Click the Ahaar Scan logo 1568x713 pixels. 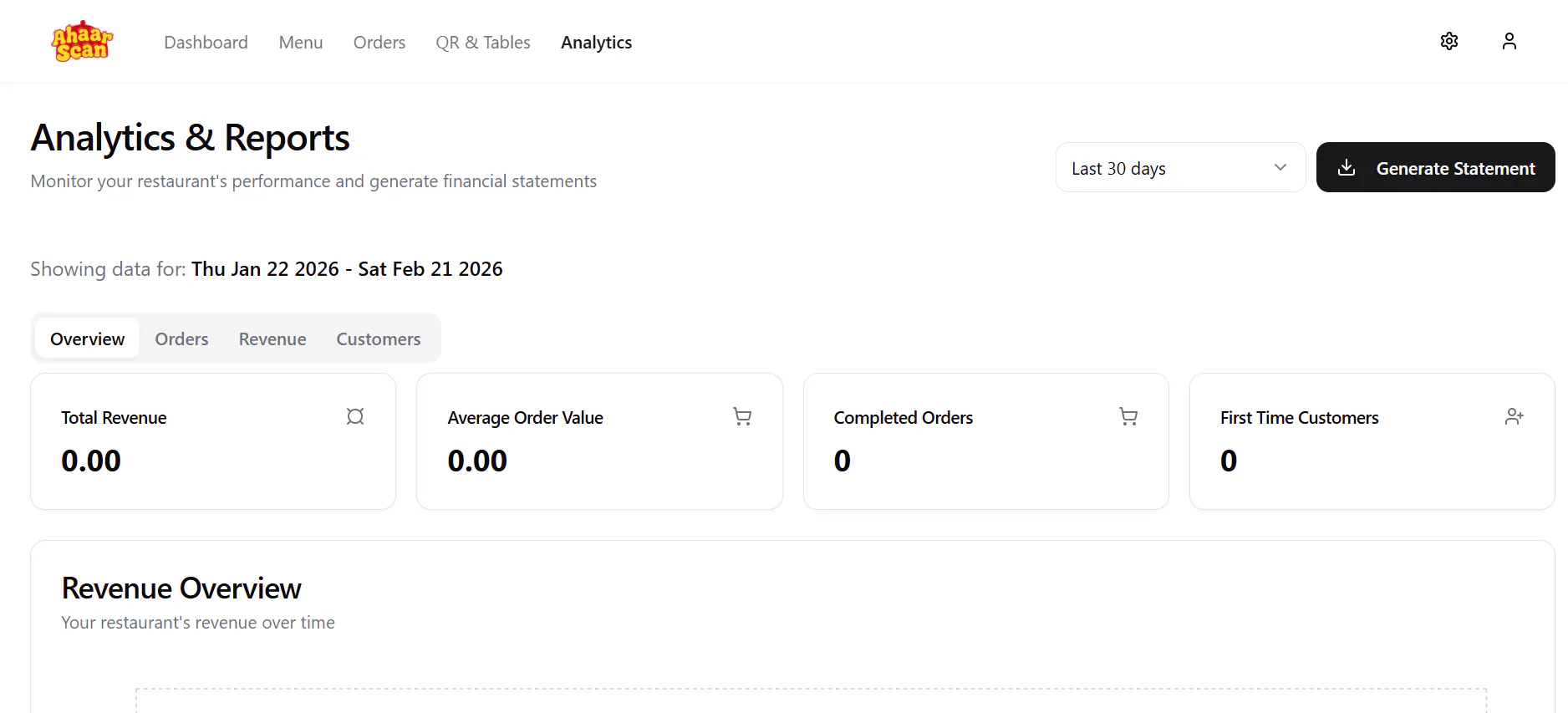(82, 41)
